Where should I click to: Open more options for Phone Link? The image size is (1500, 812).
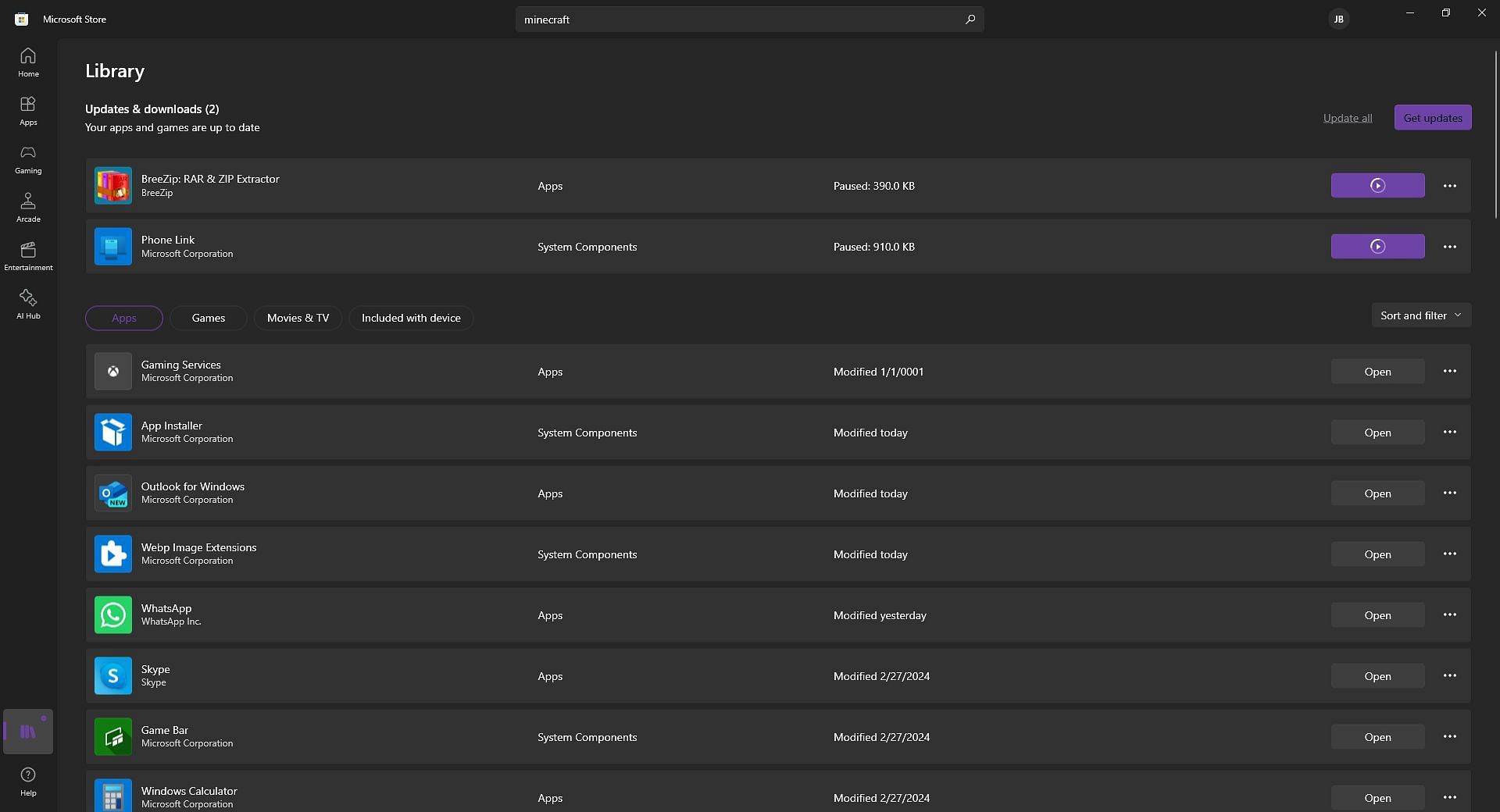pyautogui.click(x=1450, y=247)
